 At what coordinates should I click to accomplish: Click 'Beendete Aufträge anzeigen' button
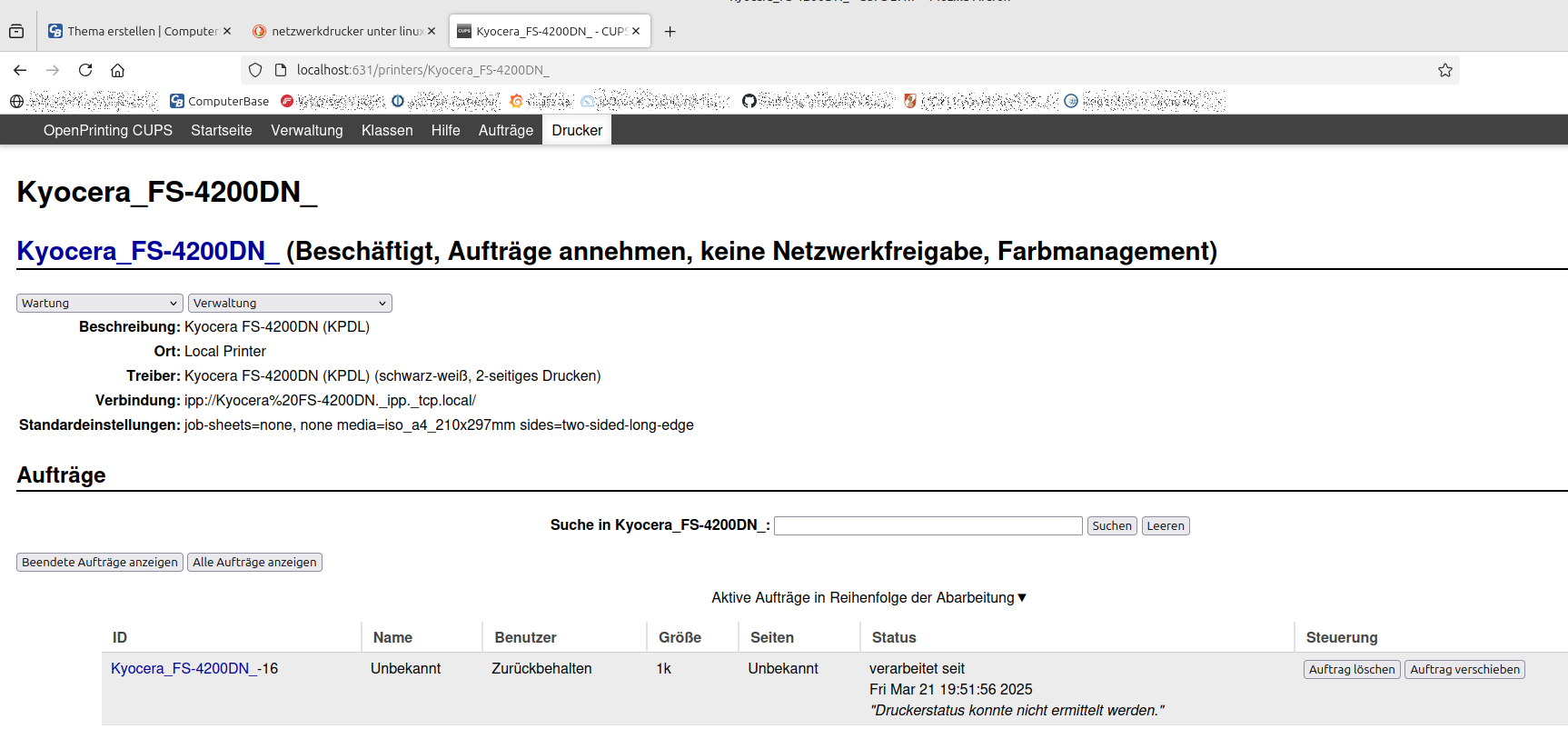pyautogui.click(x=100, y=562)
